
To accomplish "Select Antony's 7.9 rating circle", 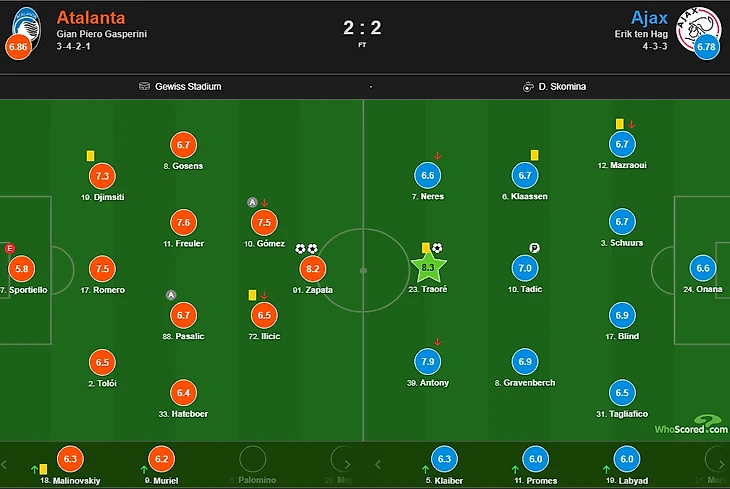I will point(428,361).
